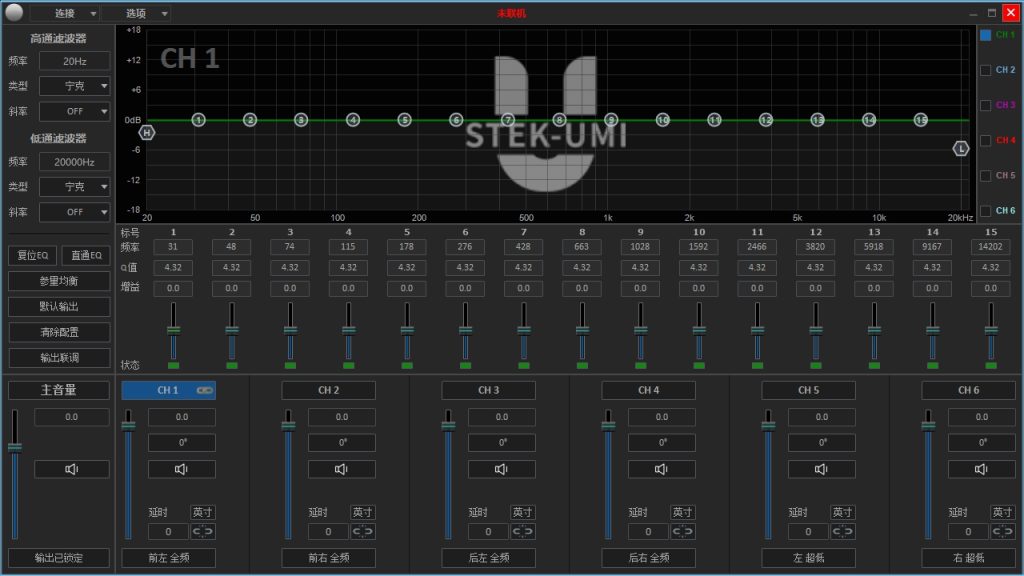Select the CH 6 channel tab
Image resolution: width=1024 pixels, height=576 pixels.
coord(968,391)
